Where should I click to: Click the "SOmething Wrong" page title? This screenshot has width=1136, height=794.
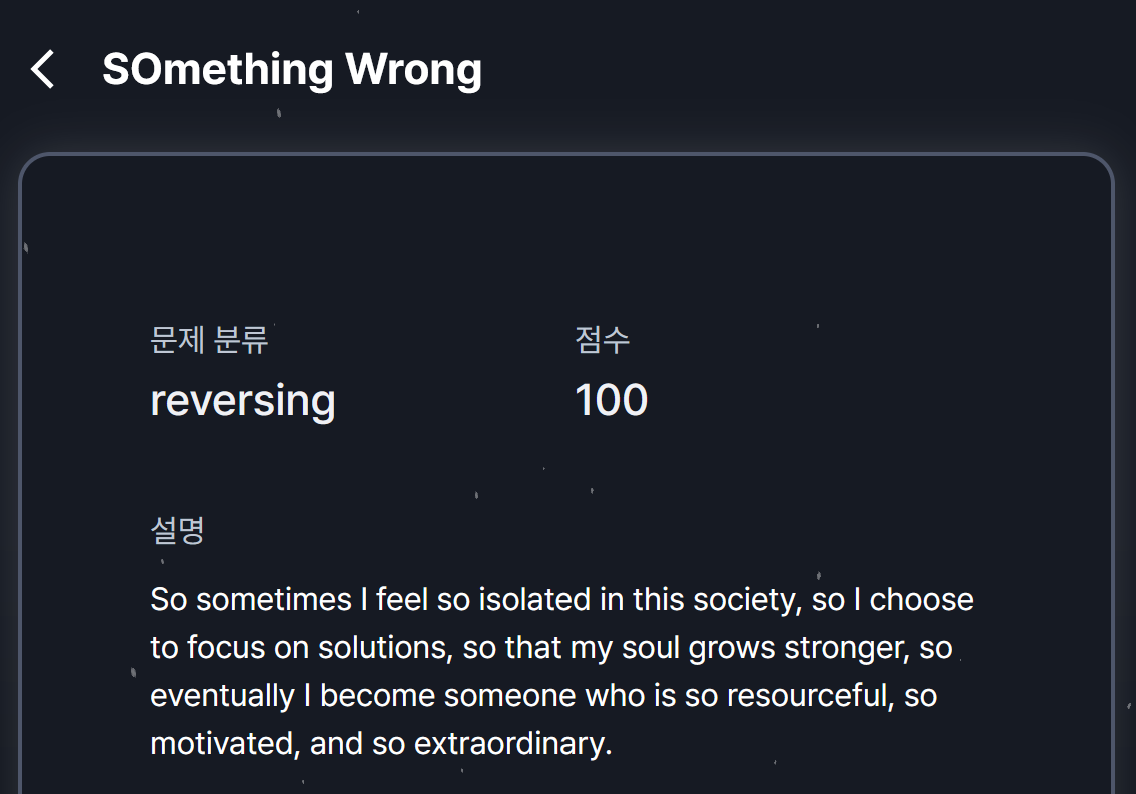pos(291,70)
